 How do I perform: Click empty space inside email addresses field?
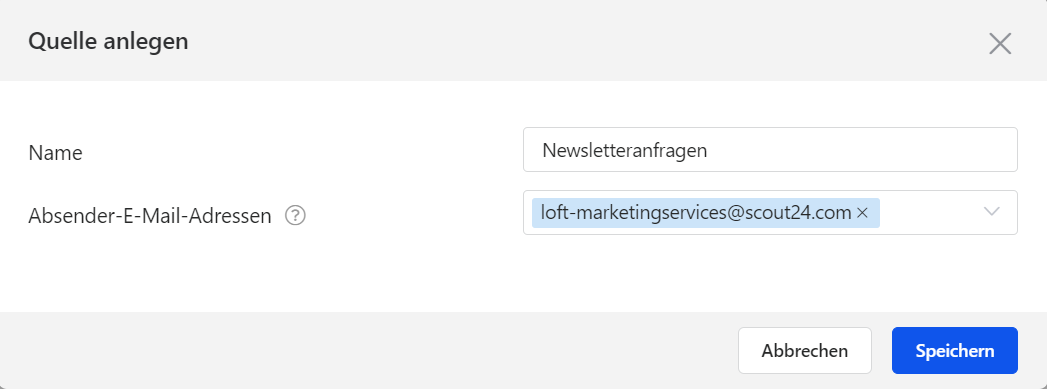point(929,213)
